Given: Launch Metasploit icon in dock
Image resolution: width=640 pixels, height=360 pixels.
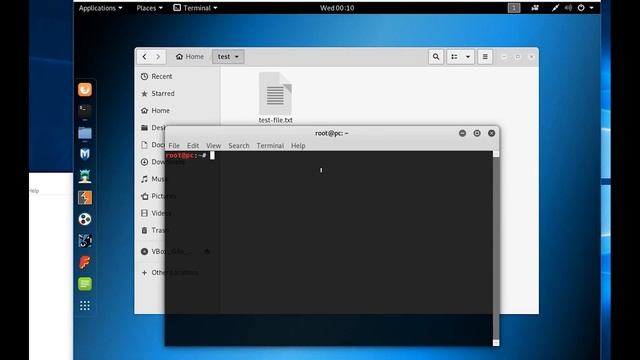Looking at the screenshot, I should (85, 154).
